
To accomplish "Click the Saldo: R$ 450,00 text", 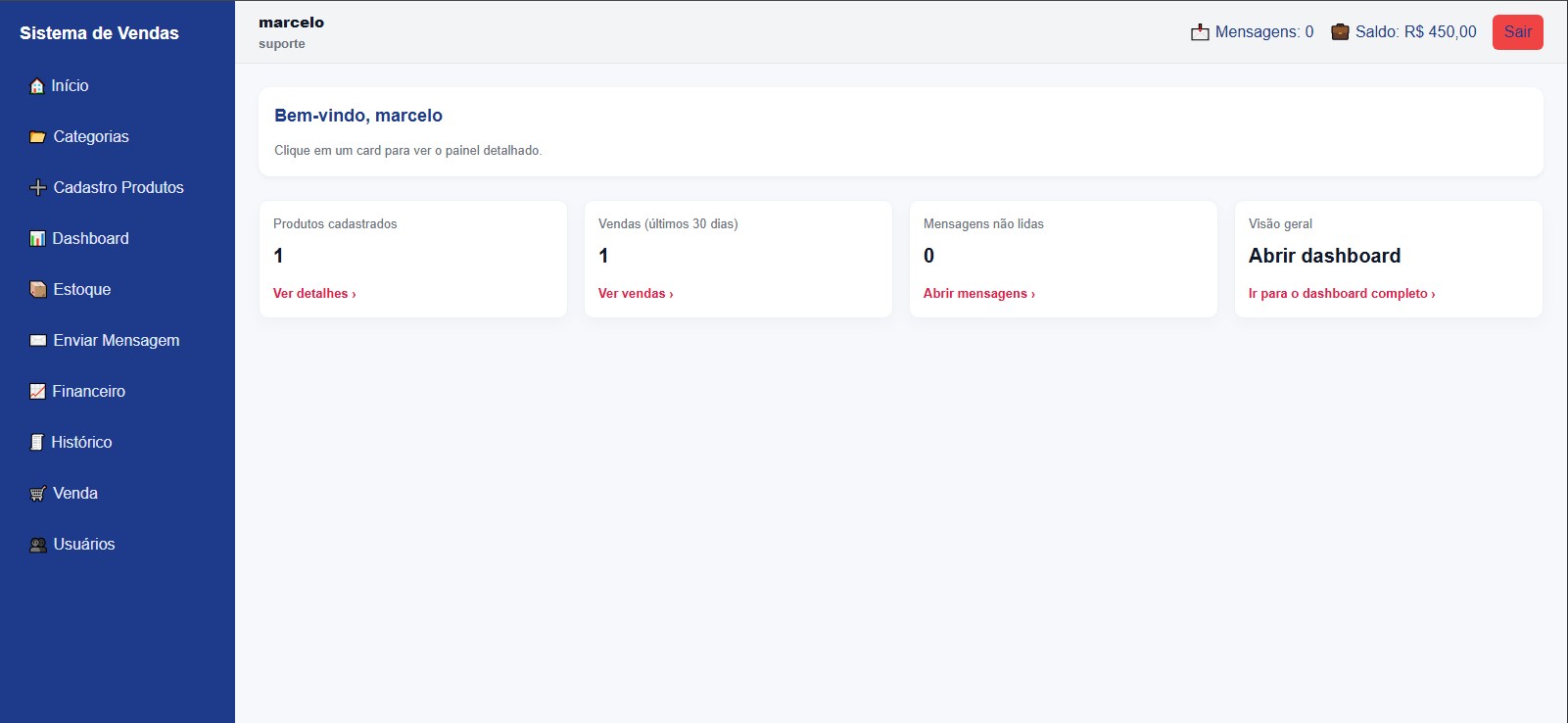I will pos(1416,32).
